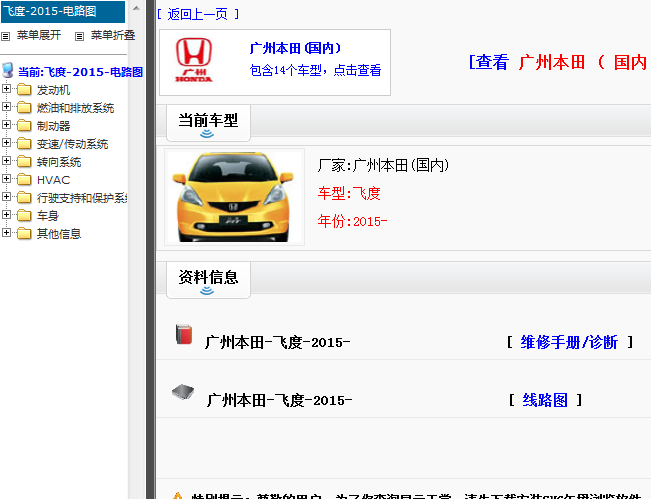Expand the 转向系统 tree node
Screen dimensions: 651x499
pos(6,160)
